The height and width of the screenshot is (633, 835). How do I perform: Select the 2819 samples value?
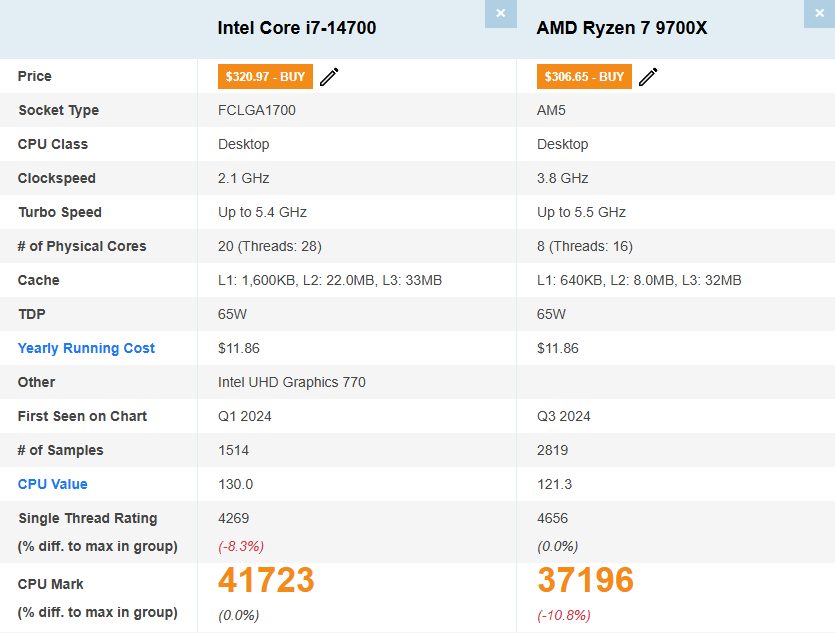point(552,450)
